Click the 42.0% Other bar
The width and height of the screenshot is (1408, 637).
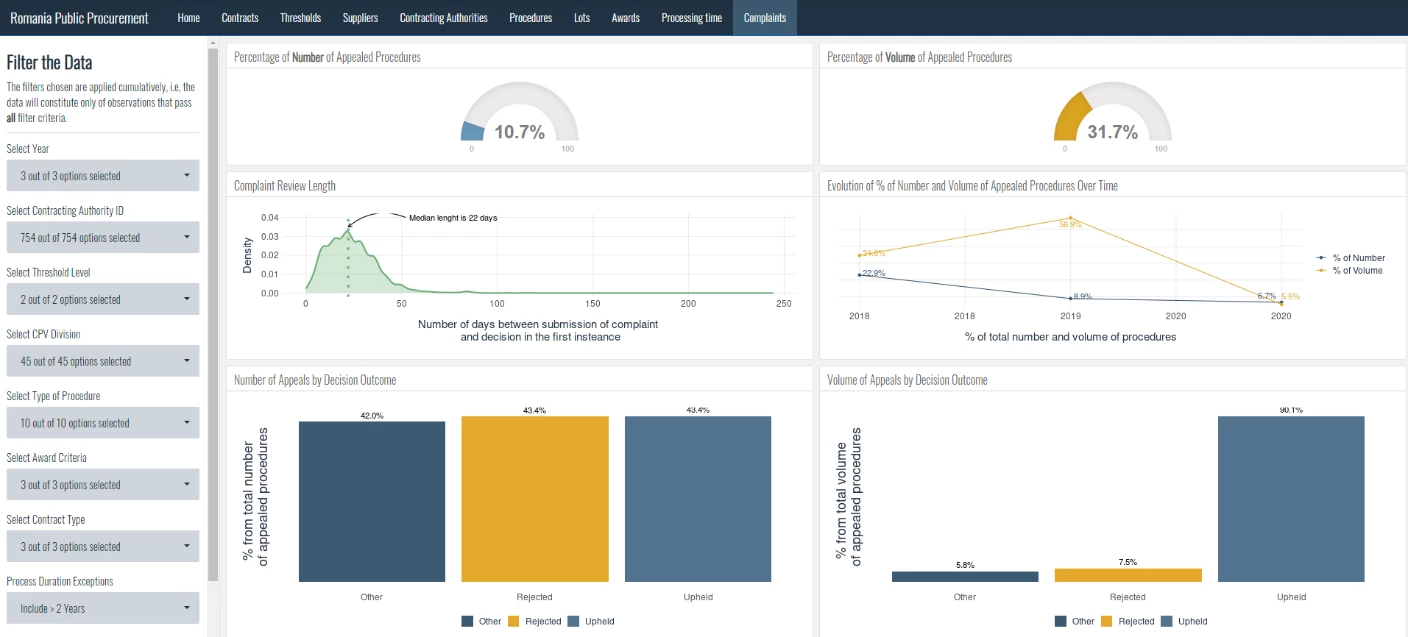coord(371,501)
